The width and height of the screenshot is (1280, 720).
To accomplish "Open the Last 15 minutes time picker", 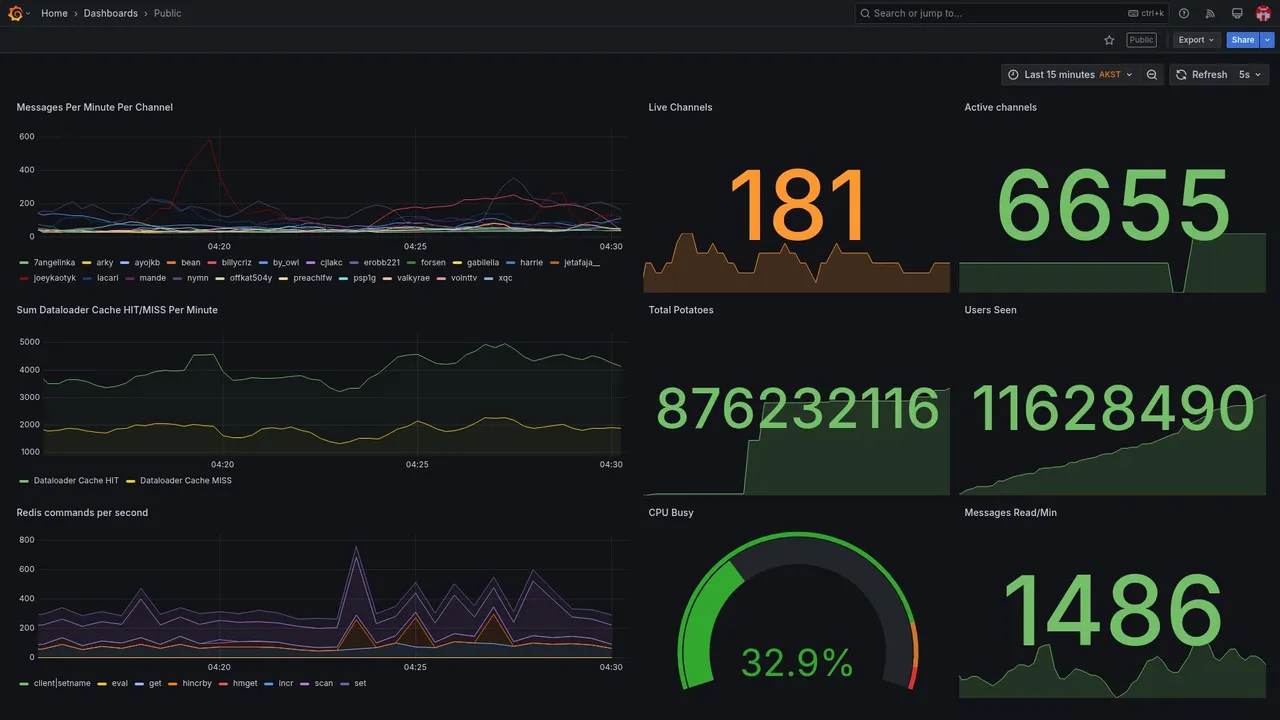I will 1070,75.
